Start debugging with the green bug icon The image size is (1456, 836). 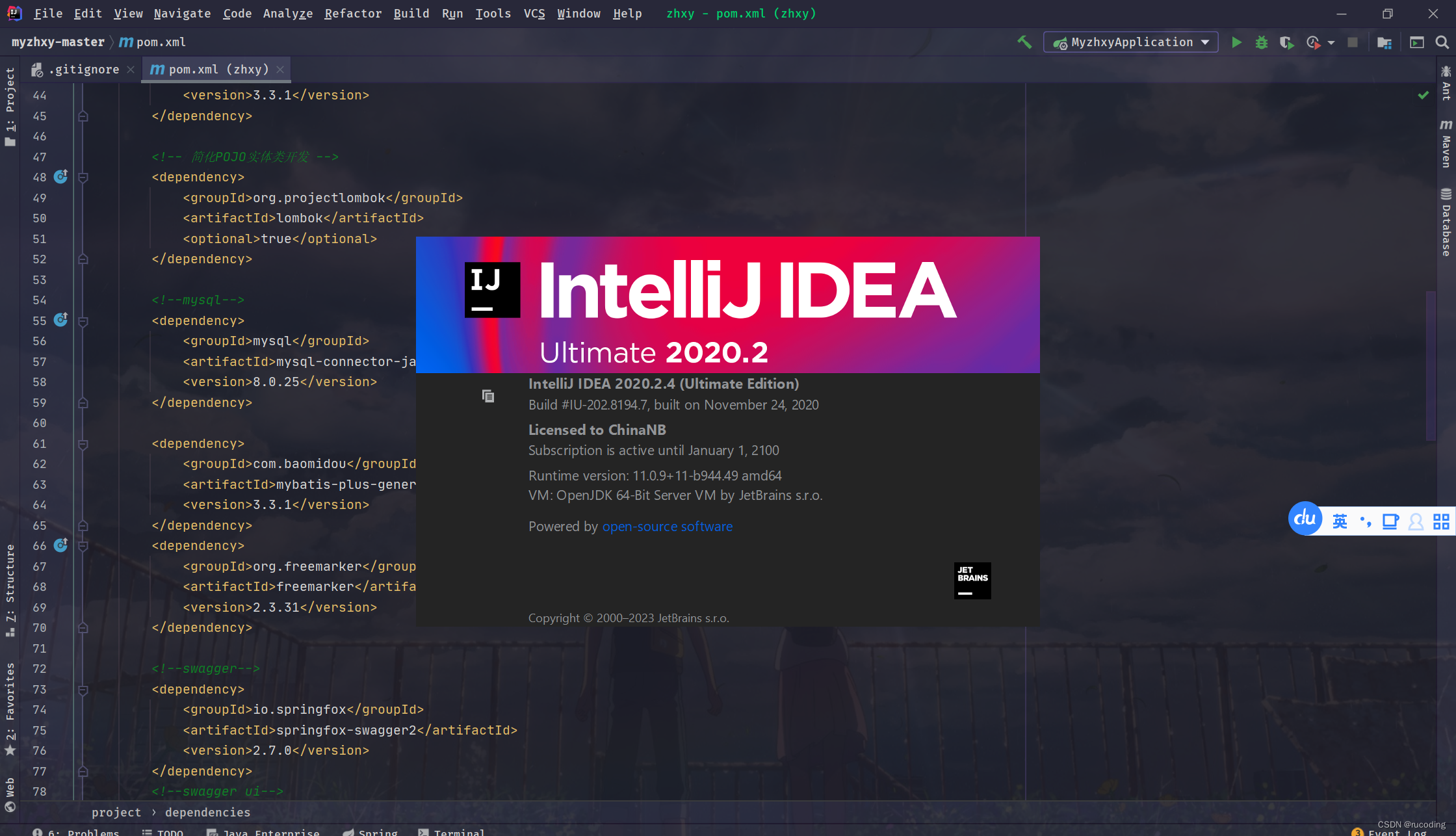(1262, 42)
